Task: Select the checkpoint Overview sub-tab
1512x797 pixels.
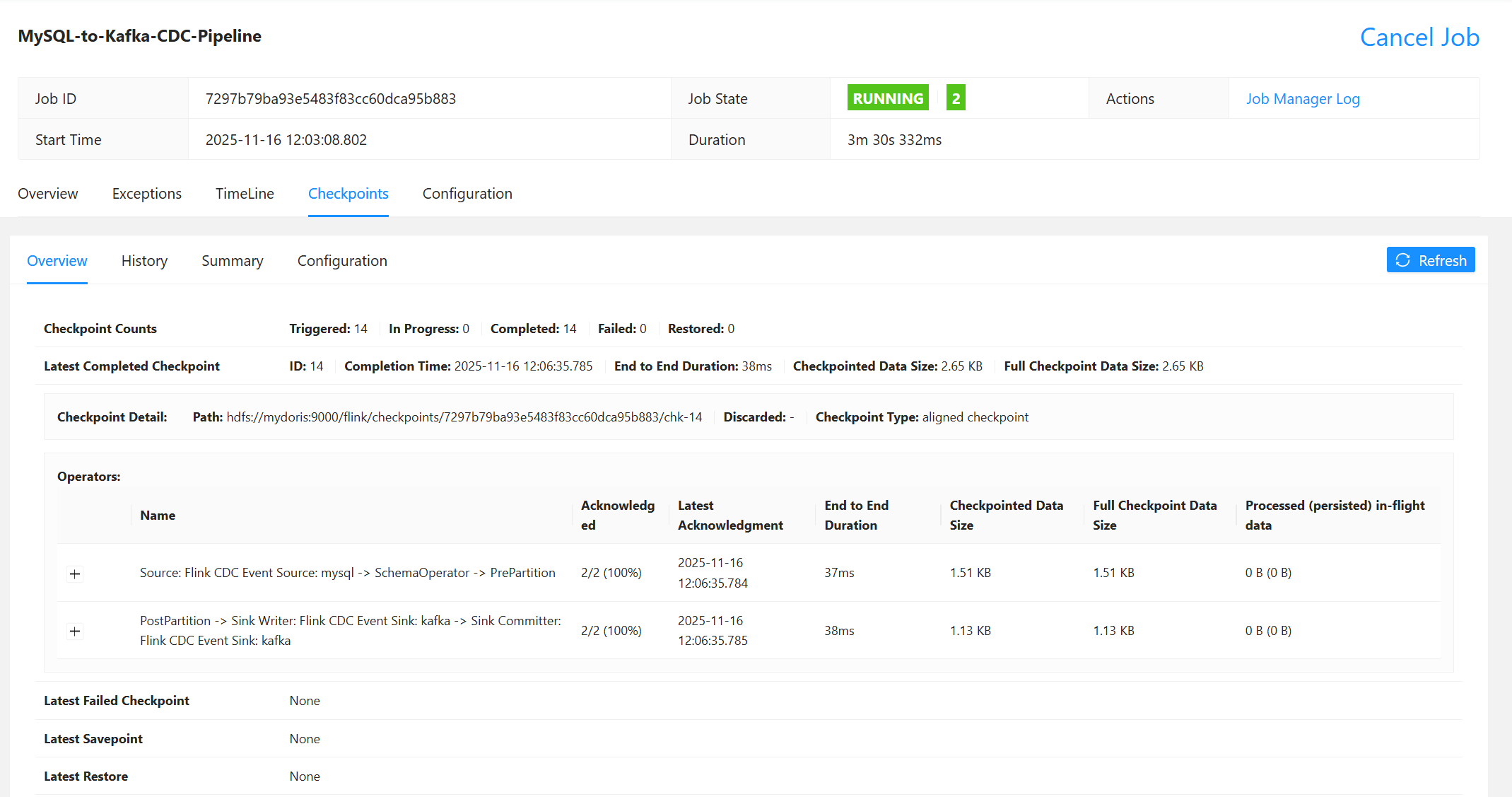Action: tap(57, 261)
